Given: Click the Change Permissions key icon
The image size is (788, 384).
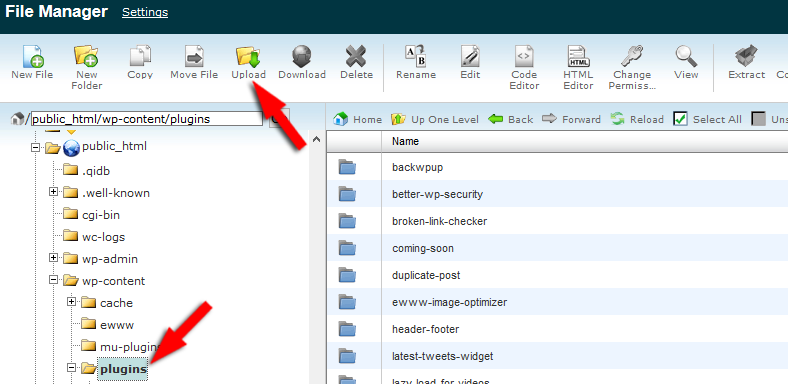Looking at the screenshot, I should pyautogui.click(x=632, y=56).
